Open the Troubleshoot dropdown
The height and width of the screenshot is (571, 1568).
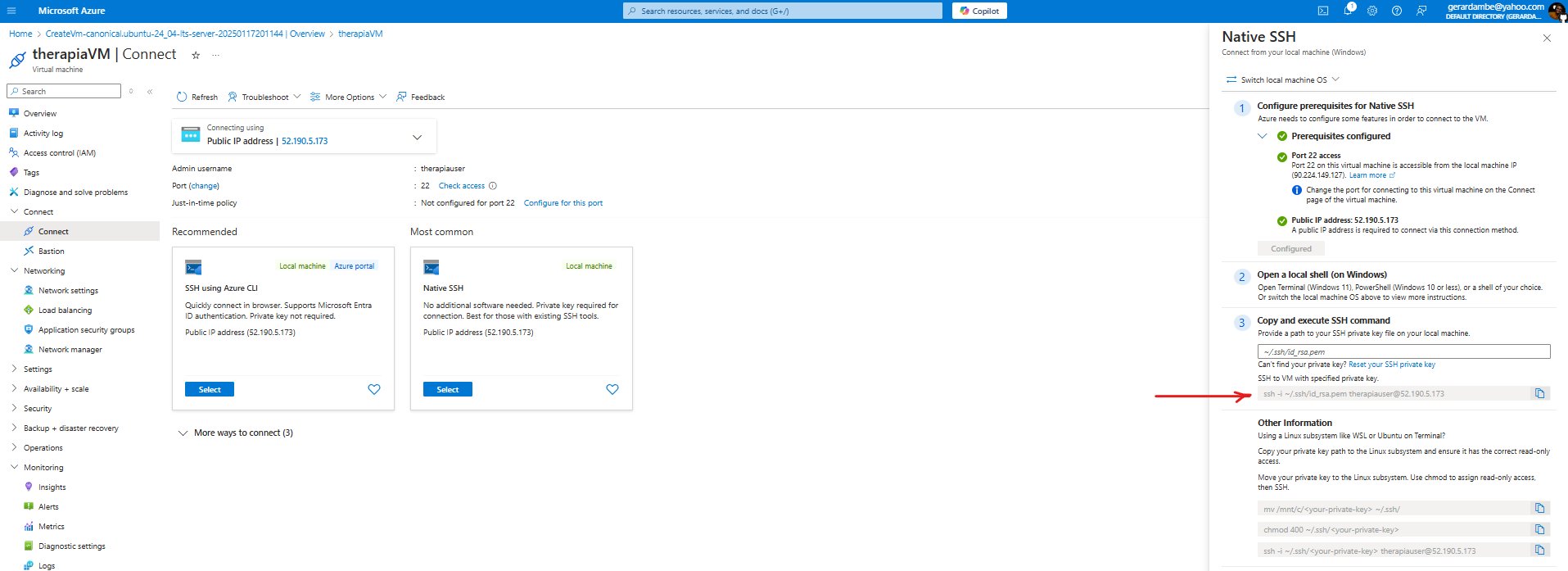click(264, 97)
